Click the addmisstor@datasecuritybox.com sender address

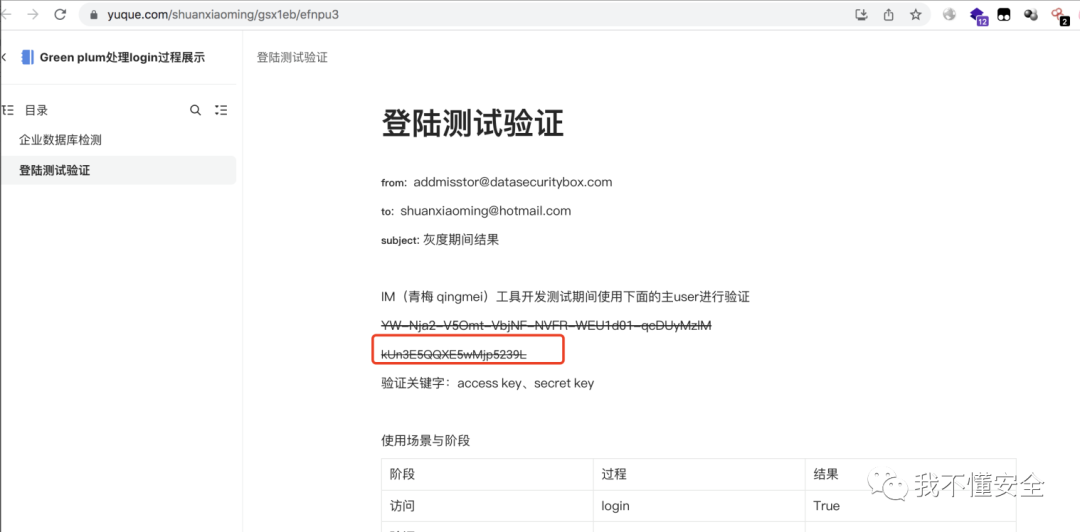tap(512, 182)
